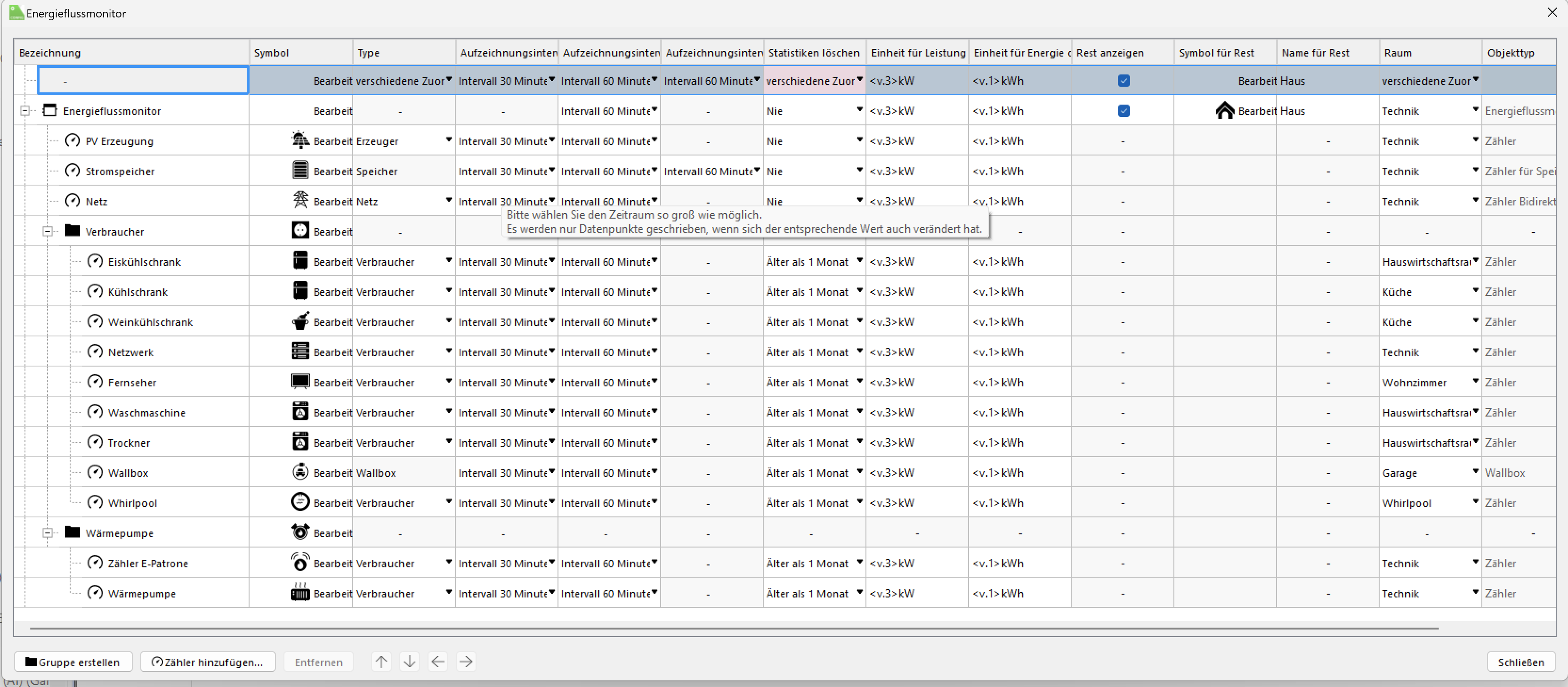Click the washing machine symbol for Waschmaschine
The width and height of the screenshot is (1568, 687).
[300, 412]
